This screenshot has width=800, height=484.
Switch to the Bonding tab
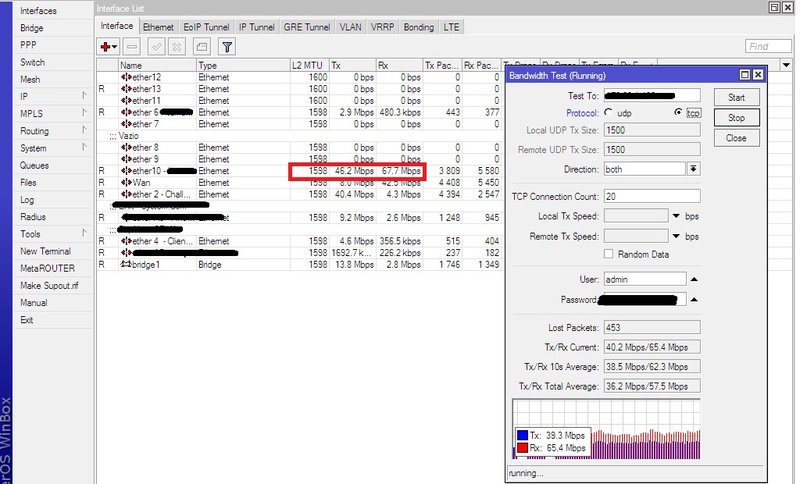point(418,27)
